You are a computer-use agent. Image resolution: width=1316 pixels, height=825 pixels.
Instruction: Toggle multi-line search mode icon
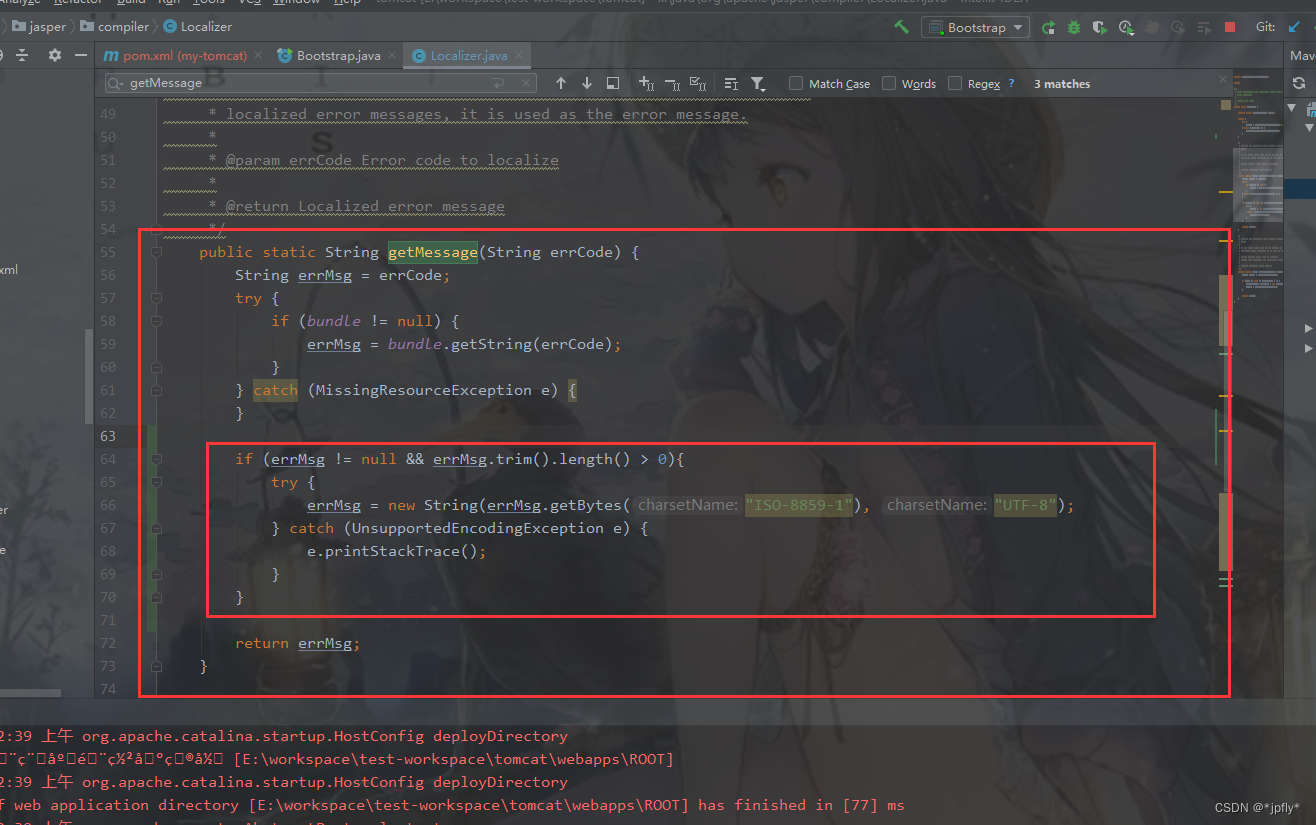tap(731, 84)
